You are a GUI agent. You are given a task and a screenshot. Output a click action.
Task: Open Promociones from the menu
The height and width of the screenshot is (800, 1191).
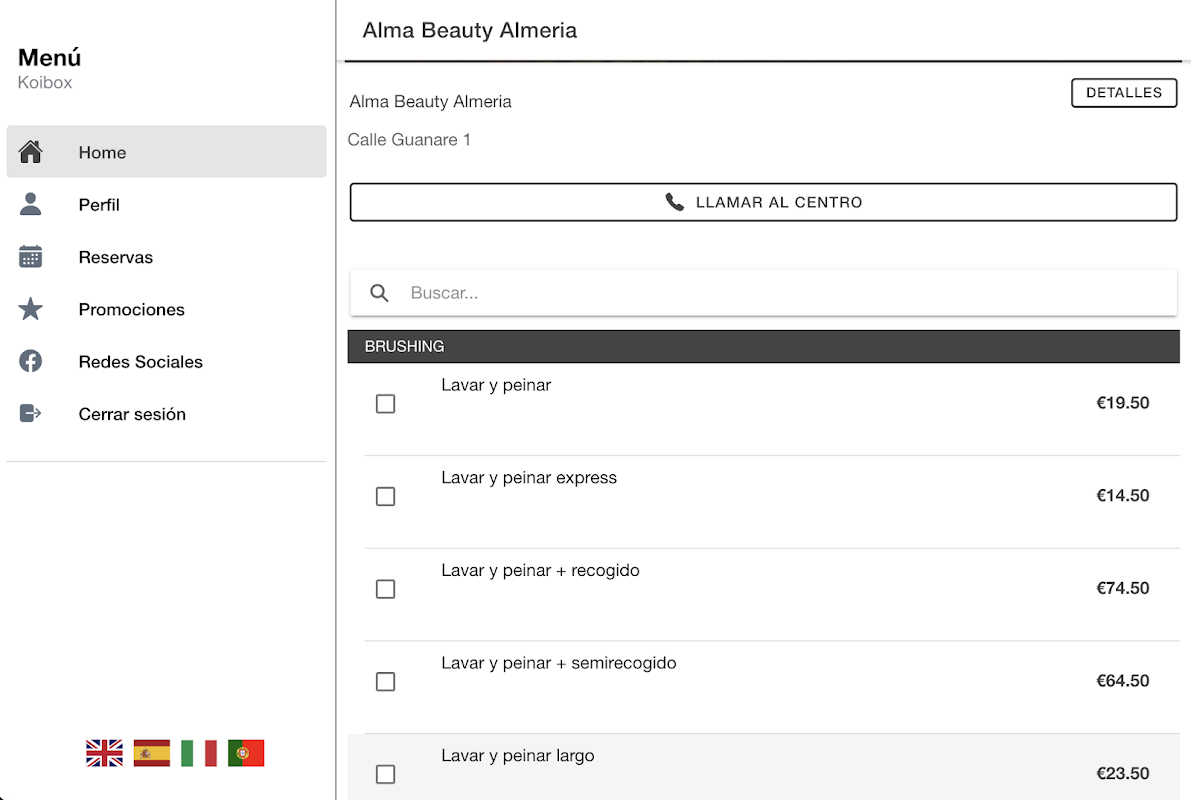166,309
